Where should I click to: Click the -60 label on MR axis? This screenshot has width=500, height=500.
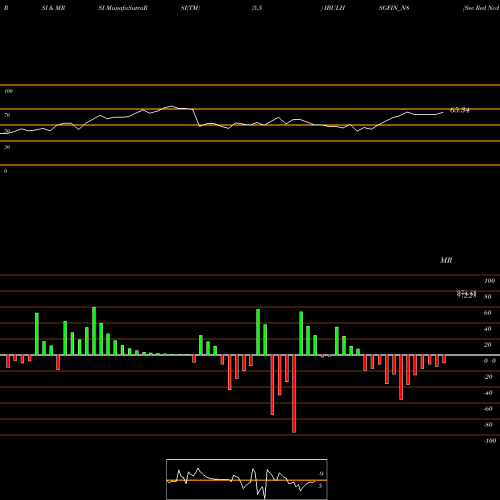(x=488, y=409)
